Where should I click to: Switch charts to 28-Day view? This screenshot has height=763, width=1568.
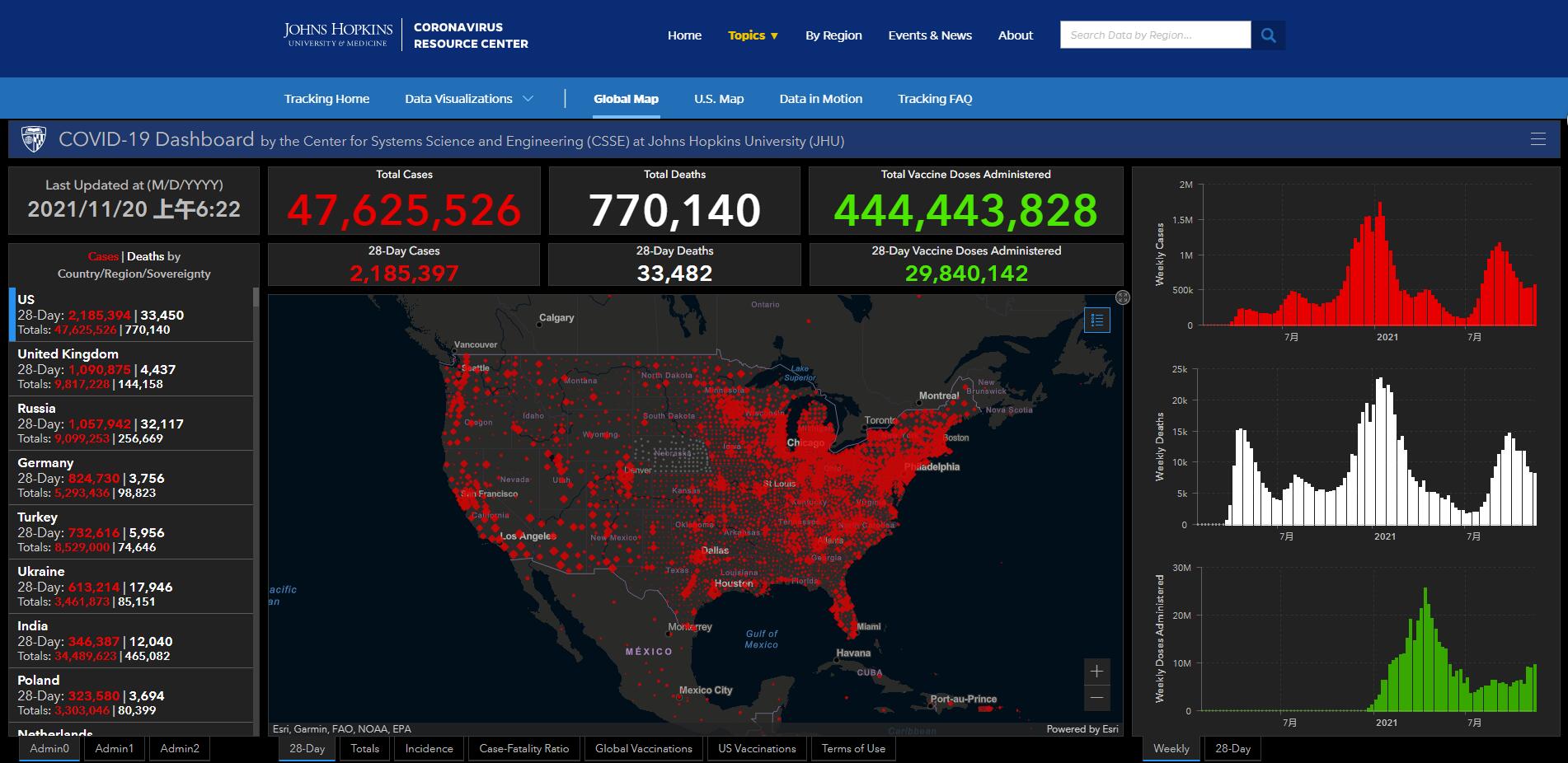(1232, 748)
